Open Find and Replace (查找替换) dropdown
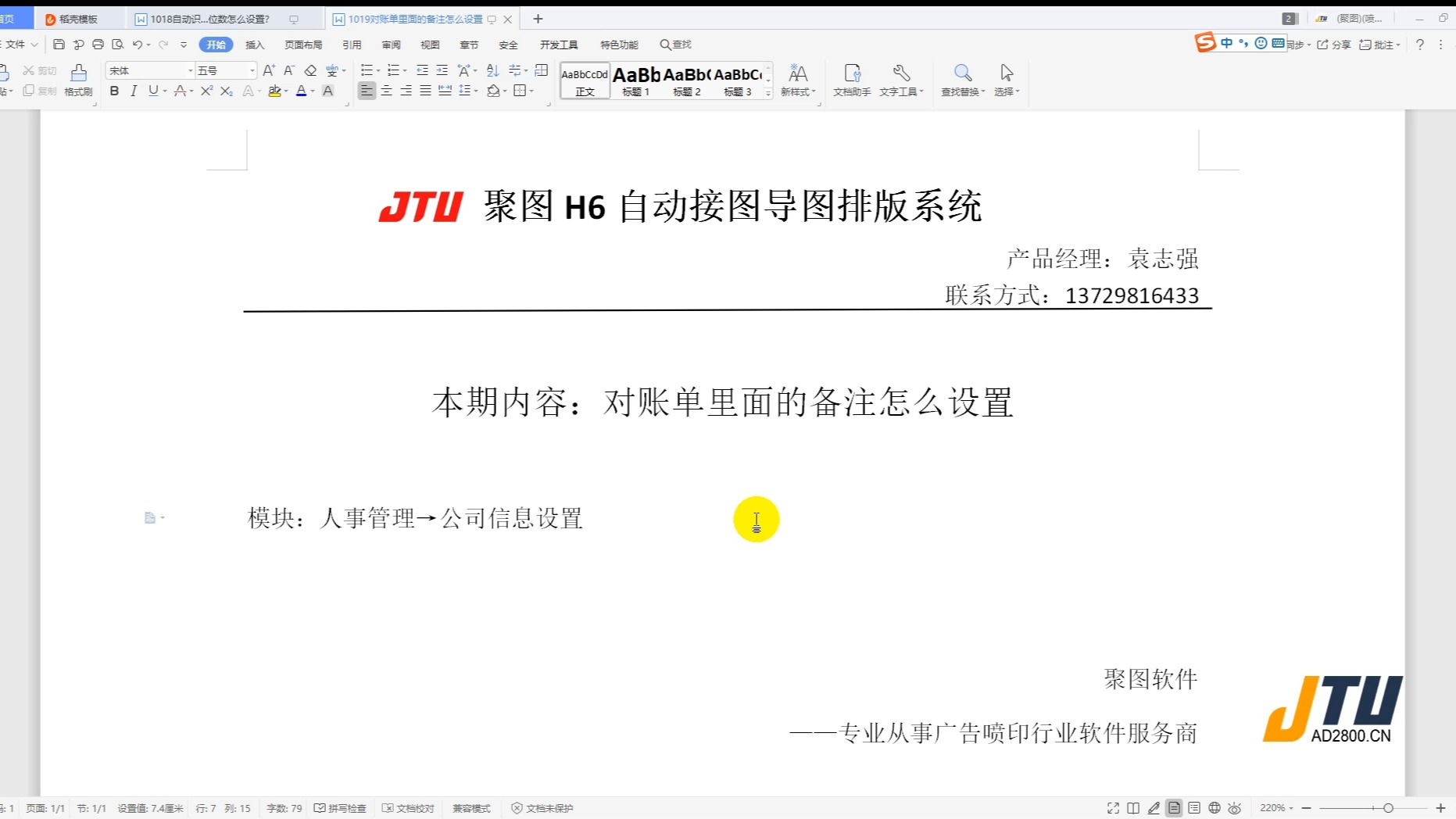Screen dimensions: 1456x819 [x=963, y=80]
